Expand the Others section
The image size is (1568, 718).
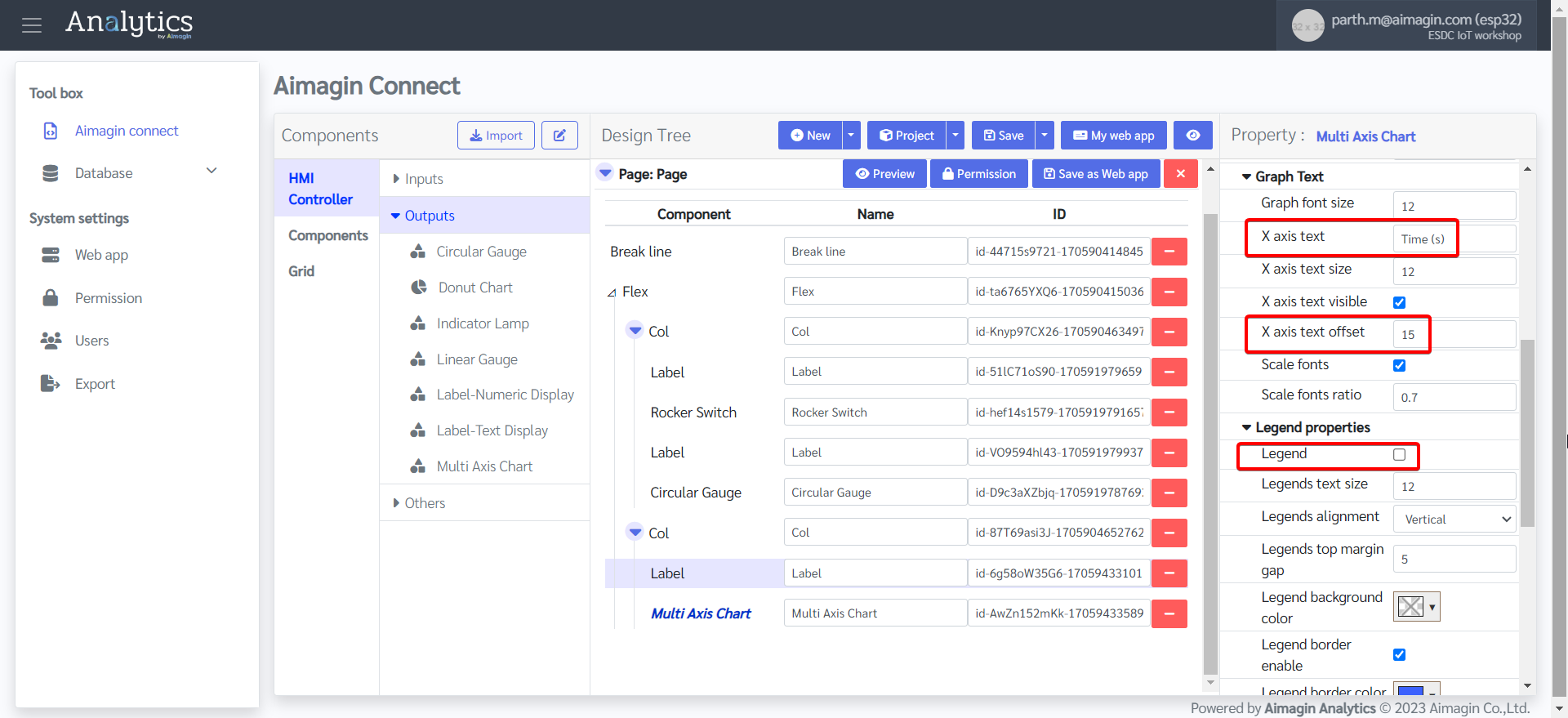pyautogui.click(x=484, y=503)
